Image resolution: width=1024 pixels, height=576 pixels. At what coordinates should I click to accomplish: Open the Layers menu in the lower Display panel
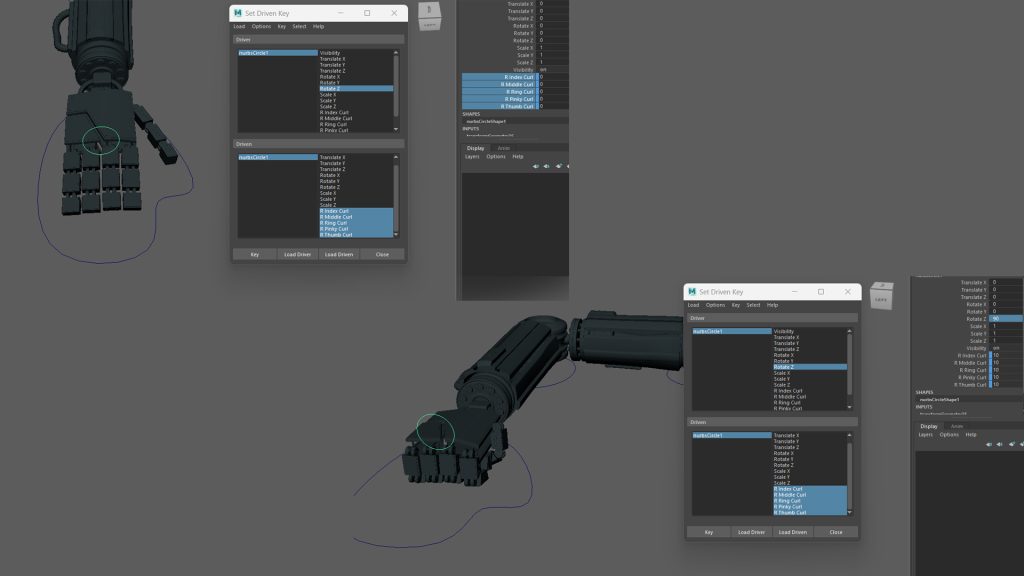click(925, 435)
